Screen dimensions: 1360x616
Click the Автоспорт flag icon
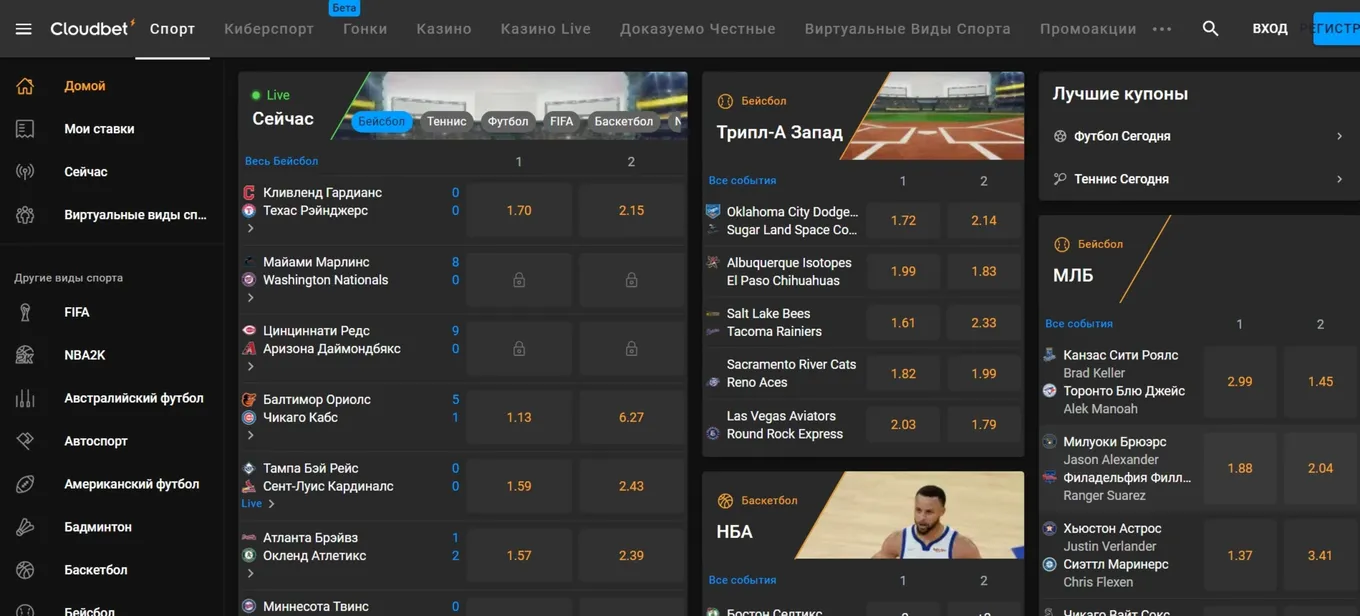point(25,441)
